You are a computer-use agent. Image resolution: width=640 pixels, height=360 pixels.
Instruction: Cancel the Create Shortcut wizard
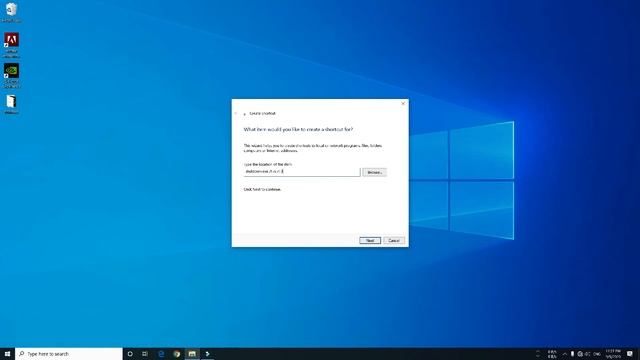click(394, 240)
